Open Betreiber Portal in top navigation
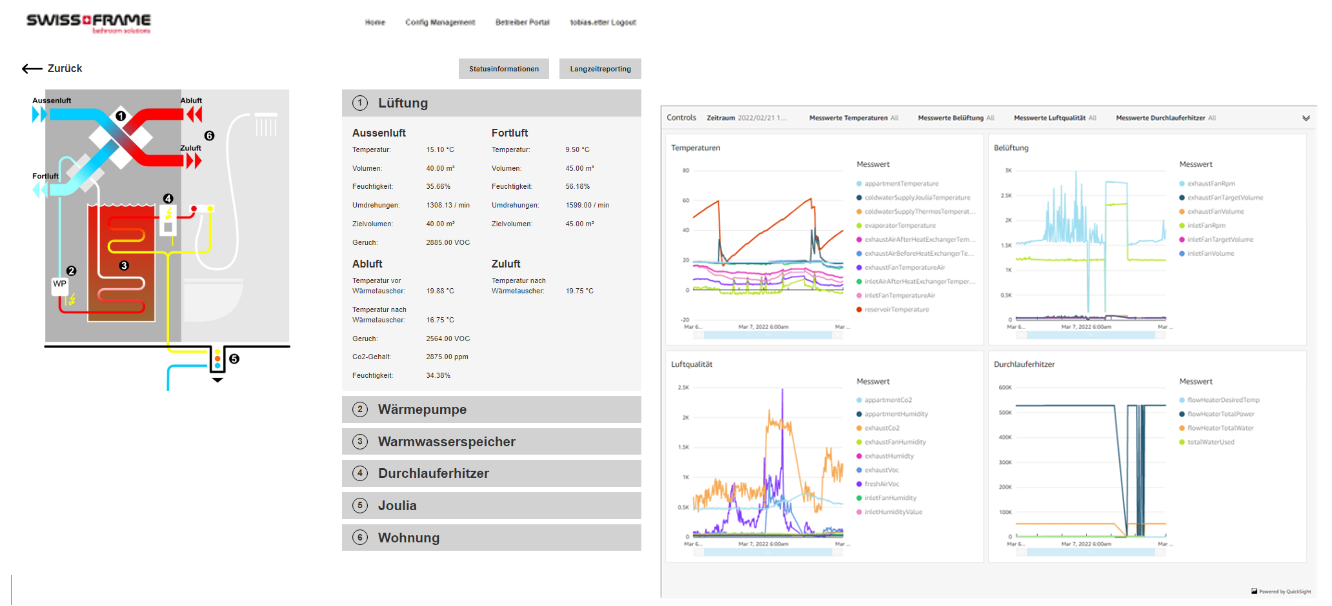1332x606 pixels. click(x=523, y=22)
